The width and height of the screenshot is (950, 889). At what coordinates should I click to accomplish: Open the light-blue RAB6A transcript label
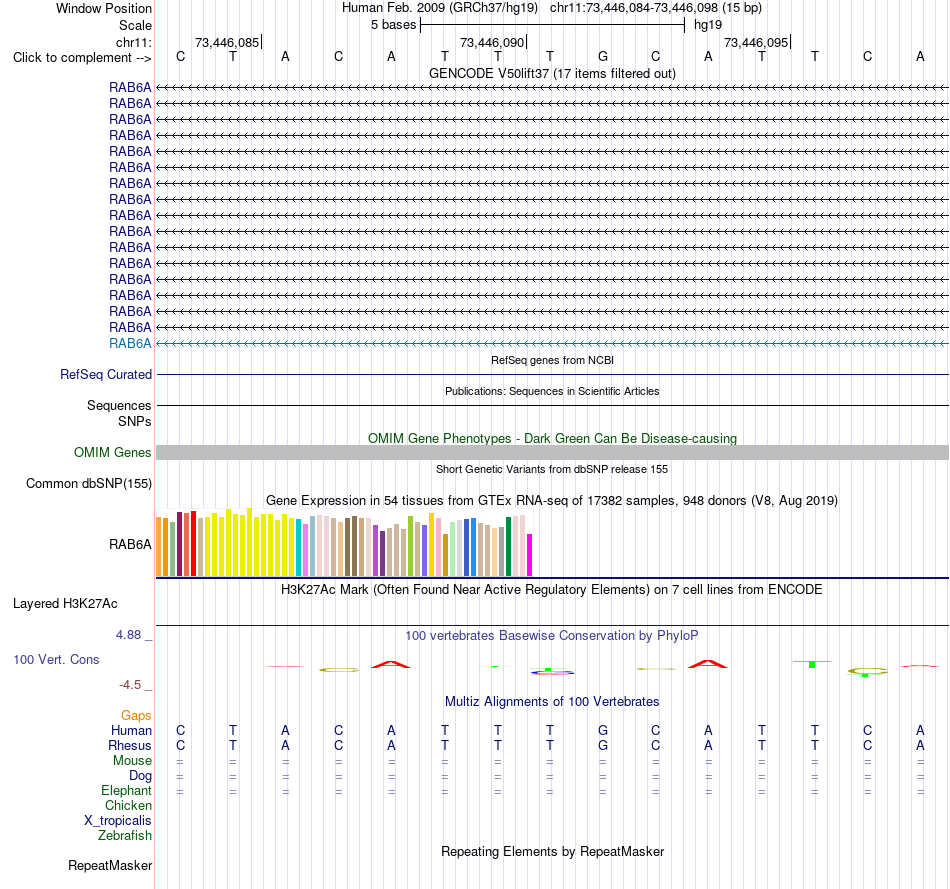point(130,344)
